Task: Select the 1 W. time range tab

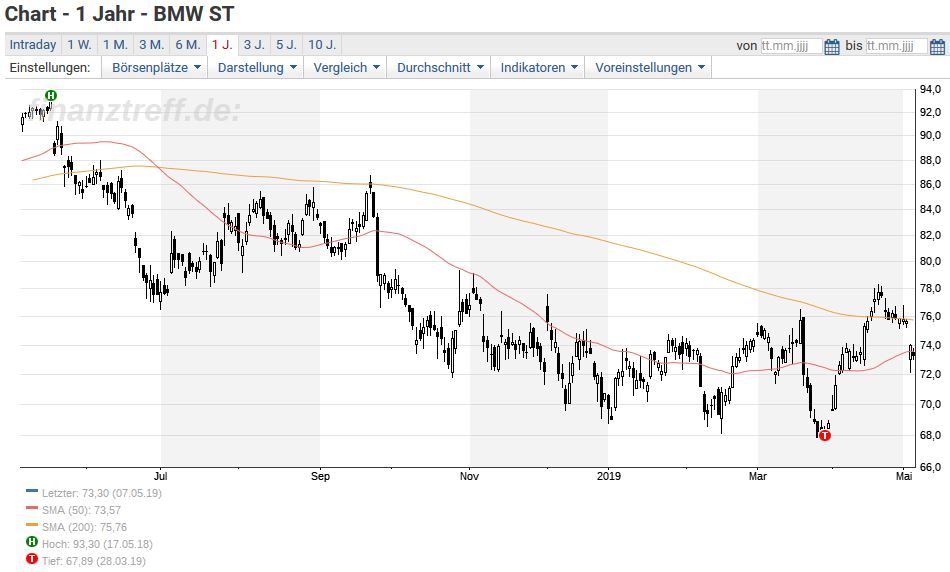Action: point(79,45)
